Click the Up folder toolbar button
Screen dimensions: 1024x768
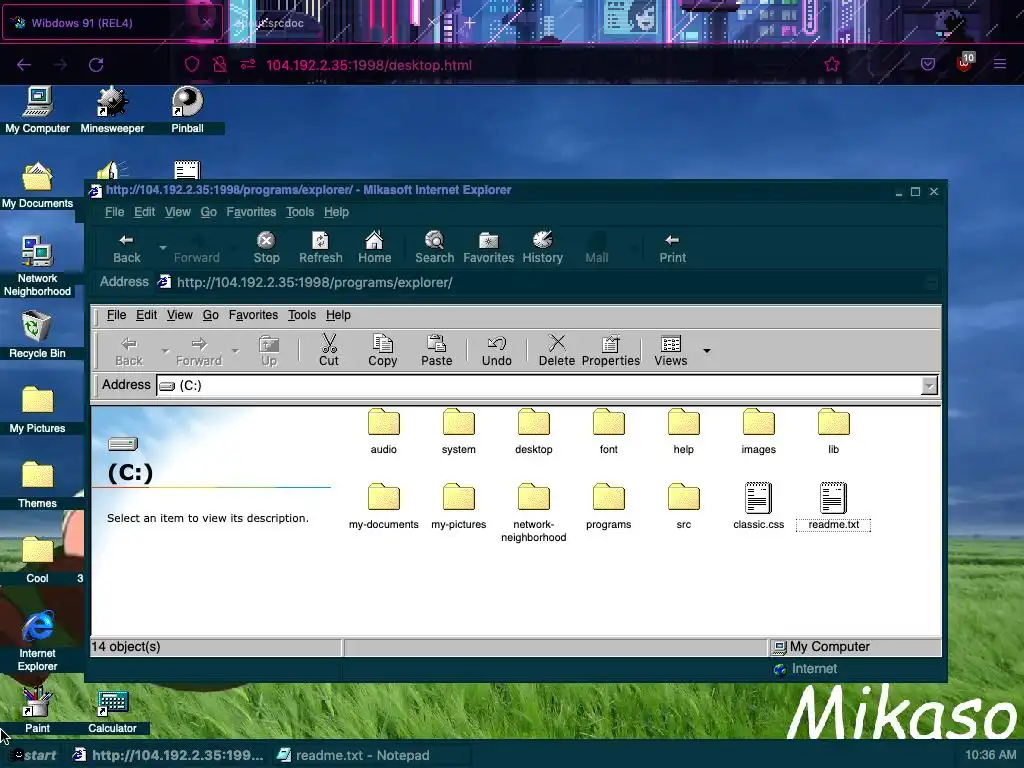point(269,350)
